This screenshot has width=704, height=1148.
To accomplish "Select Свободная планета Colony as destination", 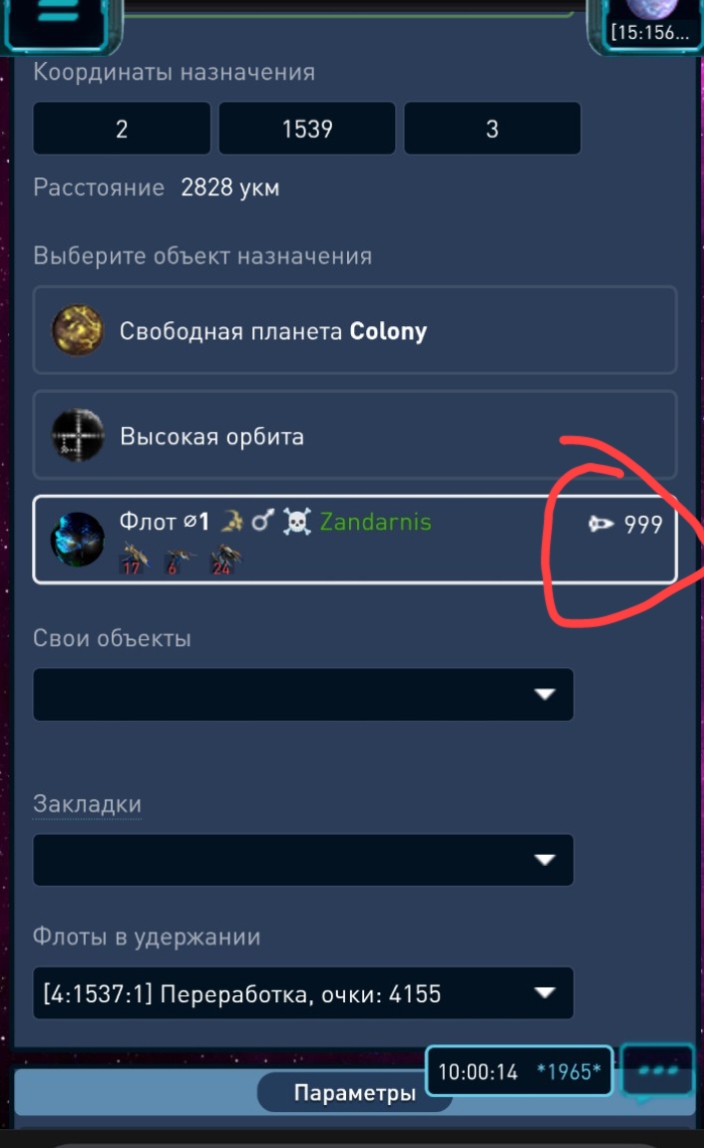I will click(355, 330).
